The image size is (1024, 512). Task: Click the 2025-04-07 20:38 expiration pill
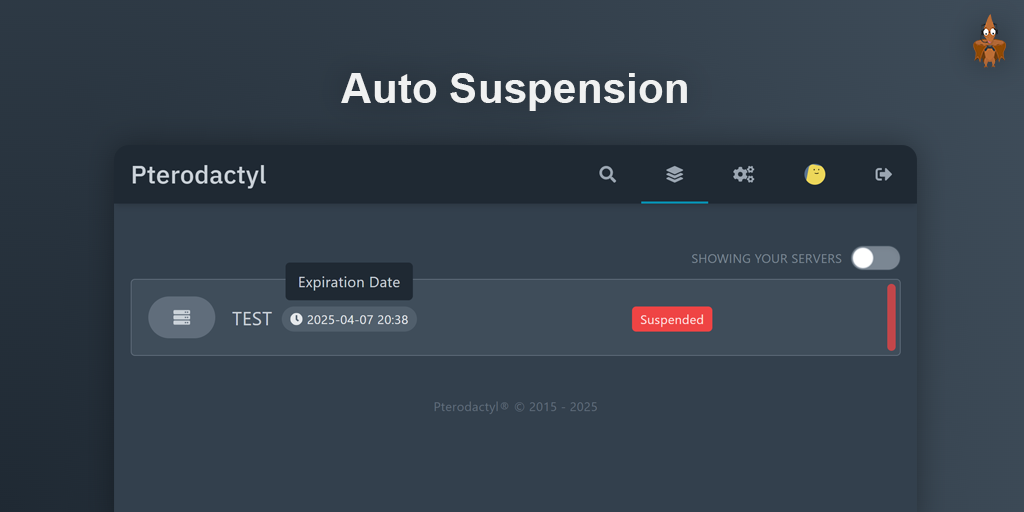(349, 319)
